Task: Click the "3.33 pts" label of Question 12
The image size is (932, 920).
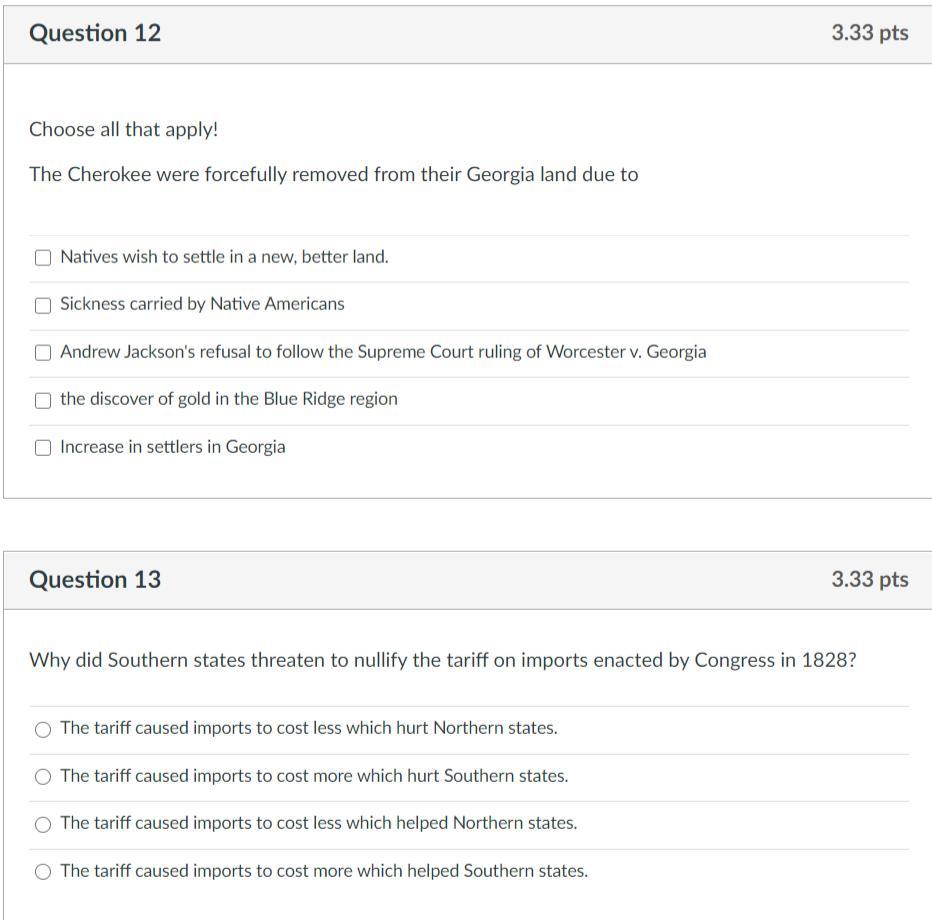Action: point(869,33)
